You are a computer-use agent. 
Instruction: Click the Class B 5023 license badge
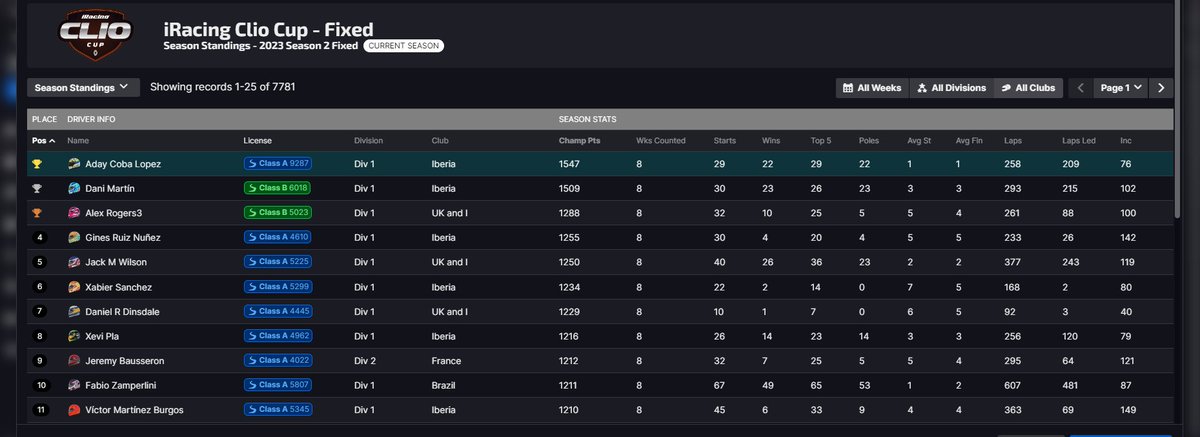(278, 212)
